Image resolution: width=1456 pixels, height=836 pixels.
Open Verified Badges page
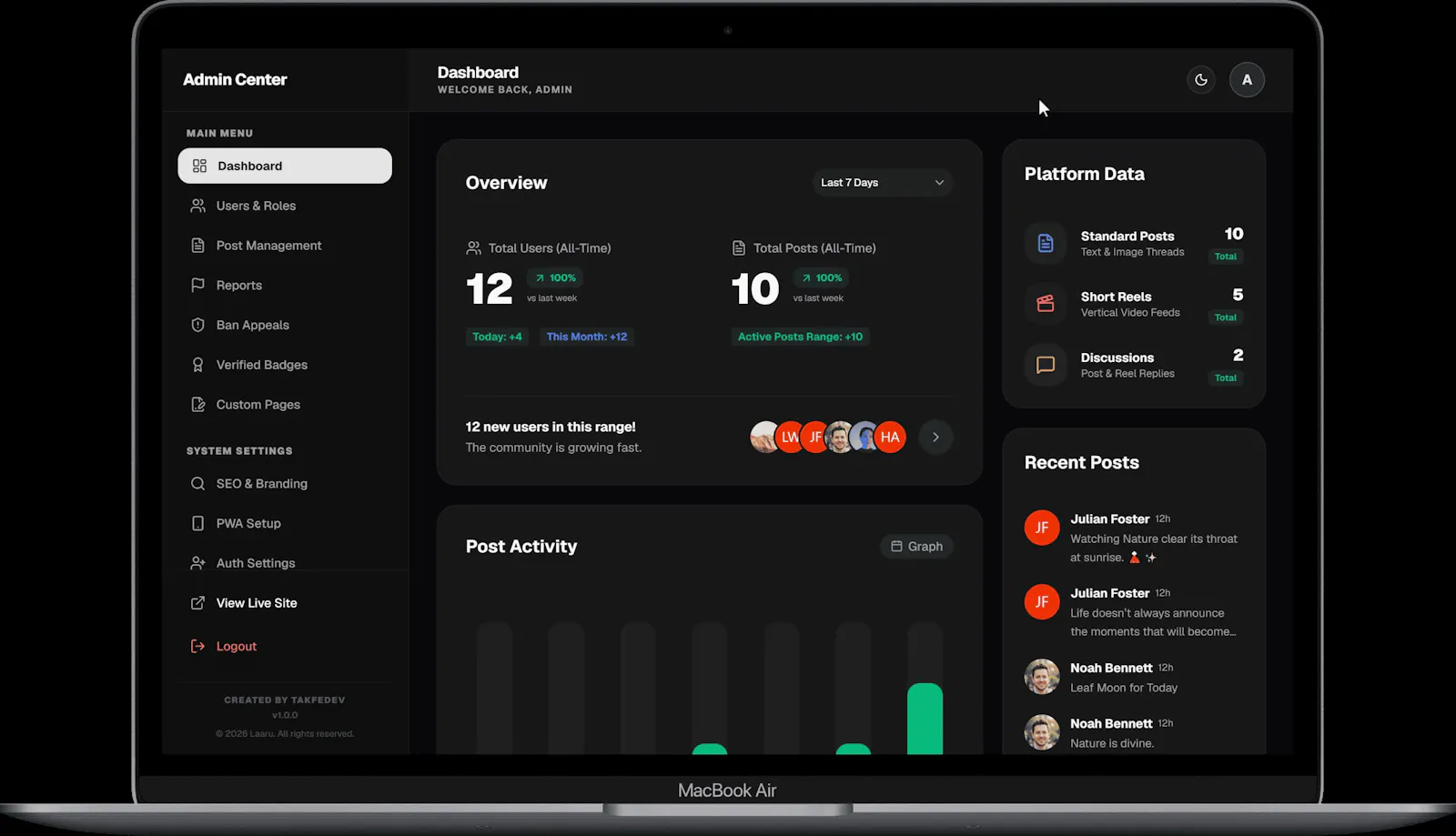click(285, 365)
